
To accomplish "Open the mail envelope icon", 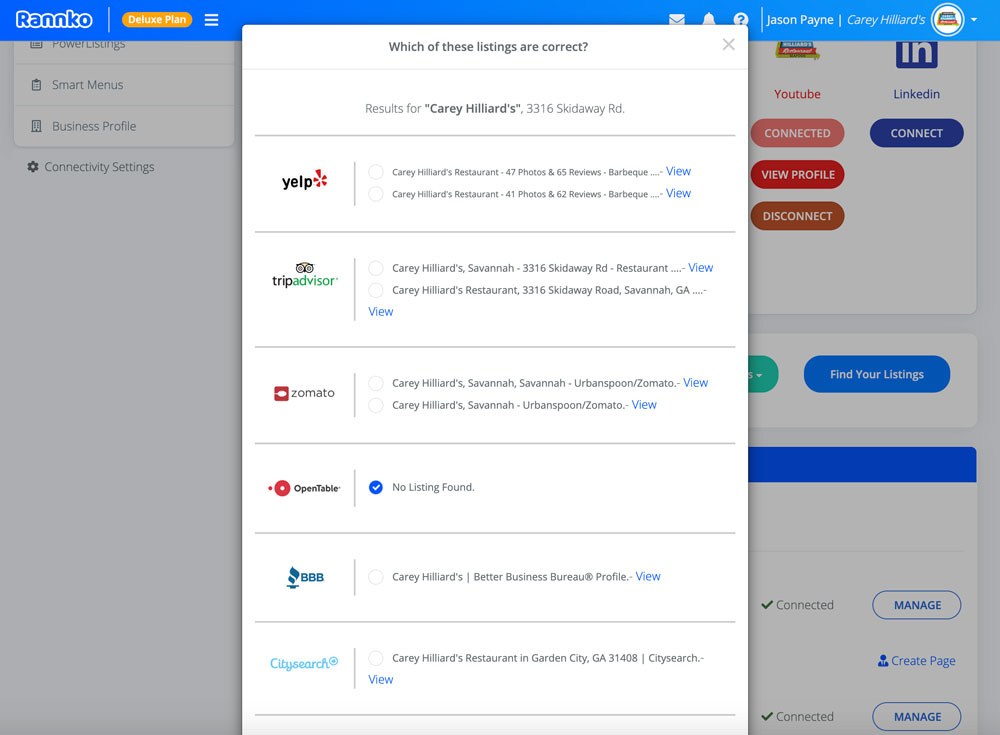I will pyautogui.click(x=677, y=19).
